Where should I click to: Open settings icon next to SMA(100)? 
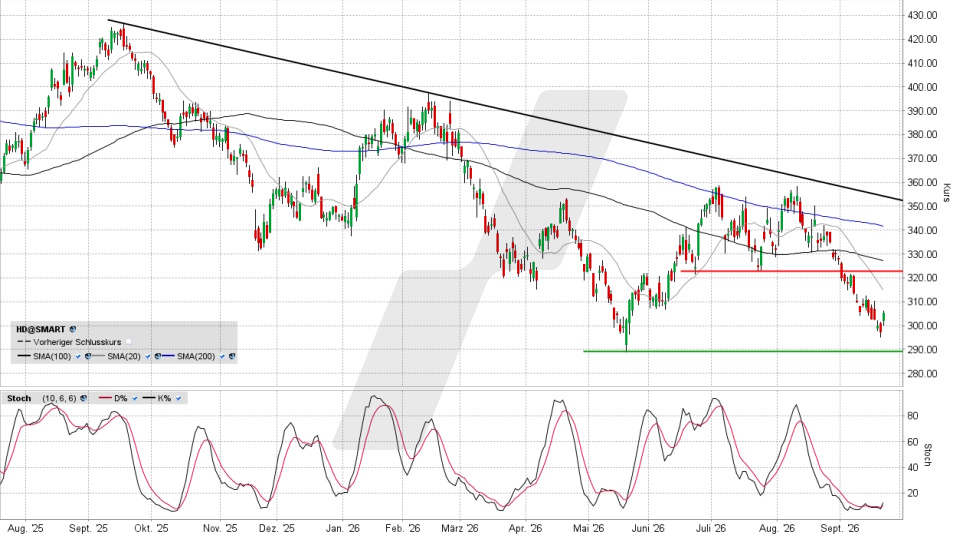click(88, 356)
